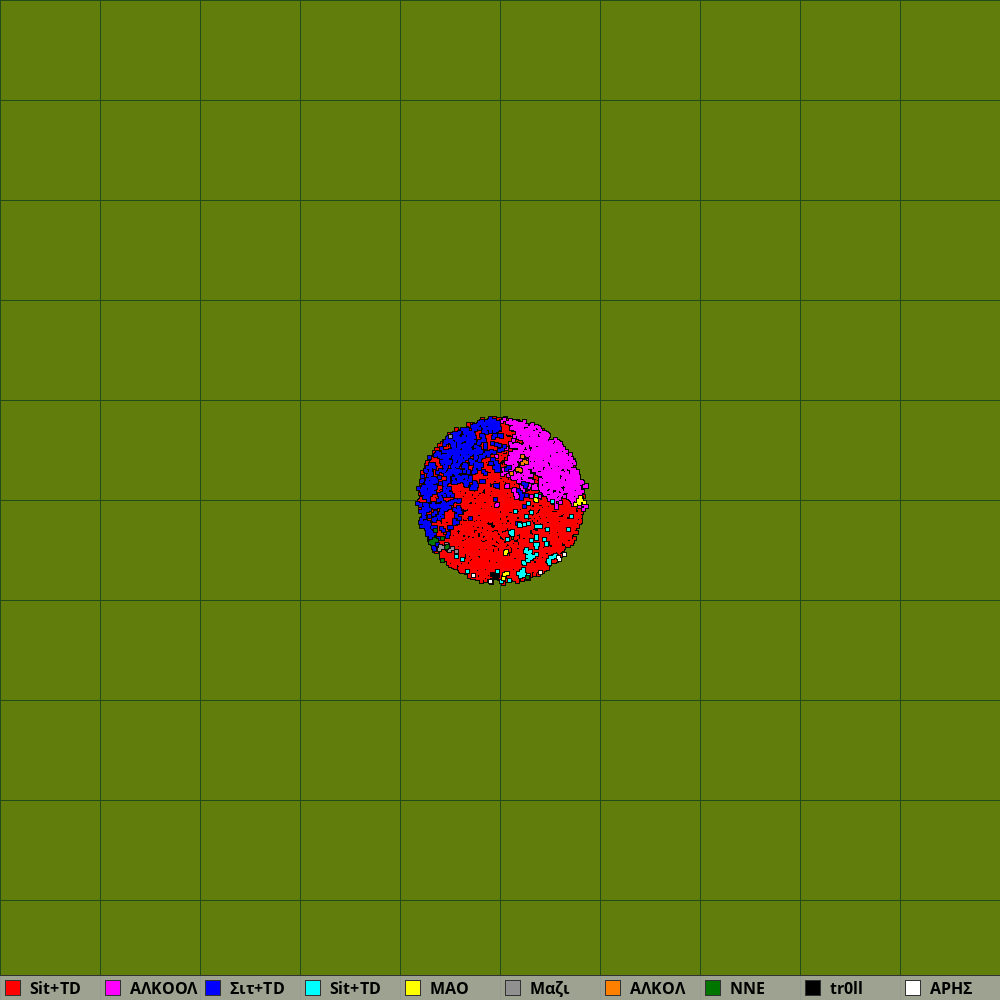The width and height of the screenshot is (1000, 1000).
Task: Click the cyan legend swatch for Sit+TD
Action: pos(313,988)
